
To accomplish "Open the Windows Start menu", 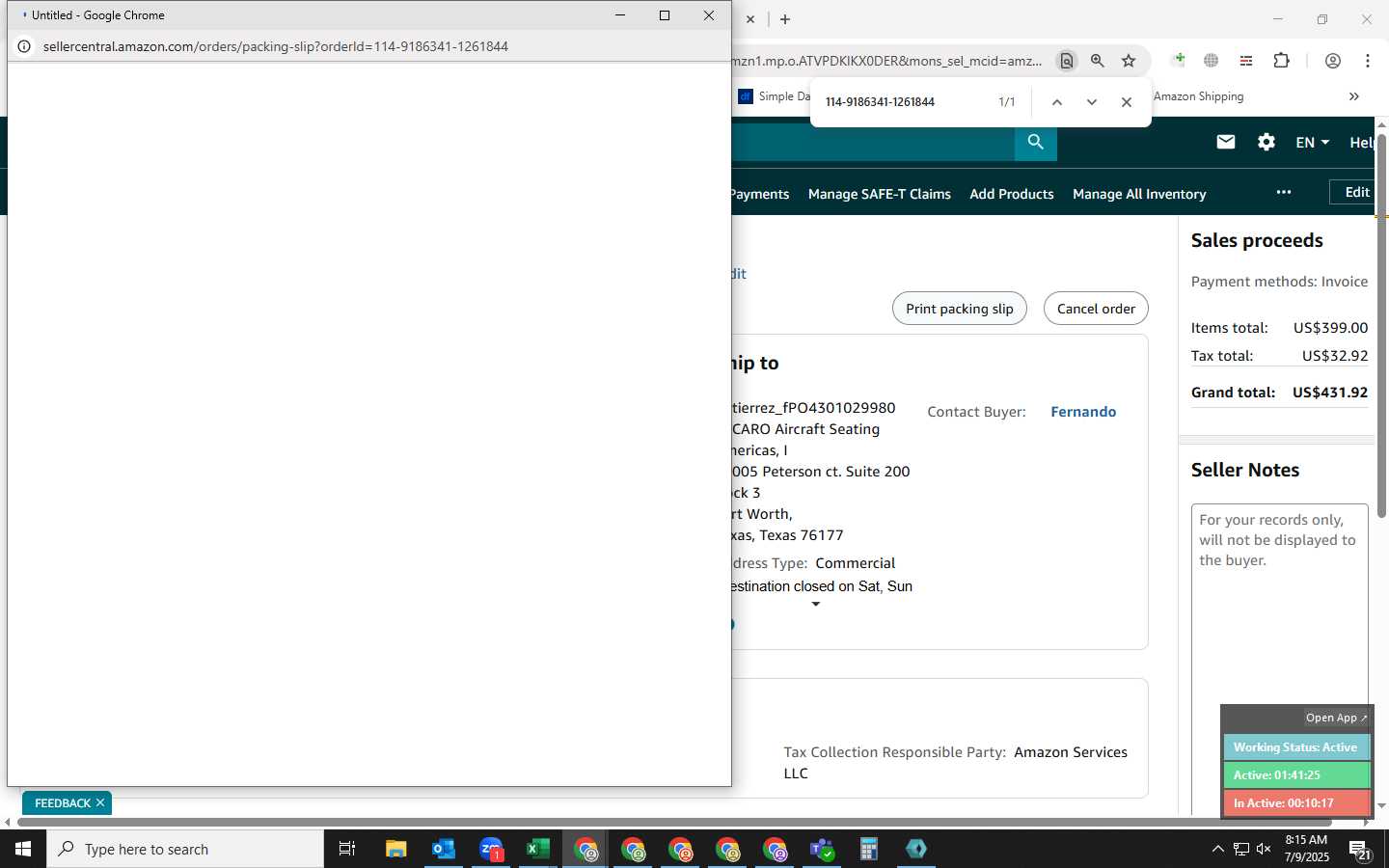I will [x=23, y=849].
